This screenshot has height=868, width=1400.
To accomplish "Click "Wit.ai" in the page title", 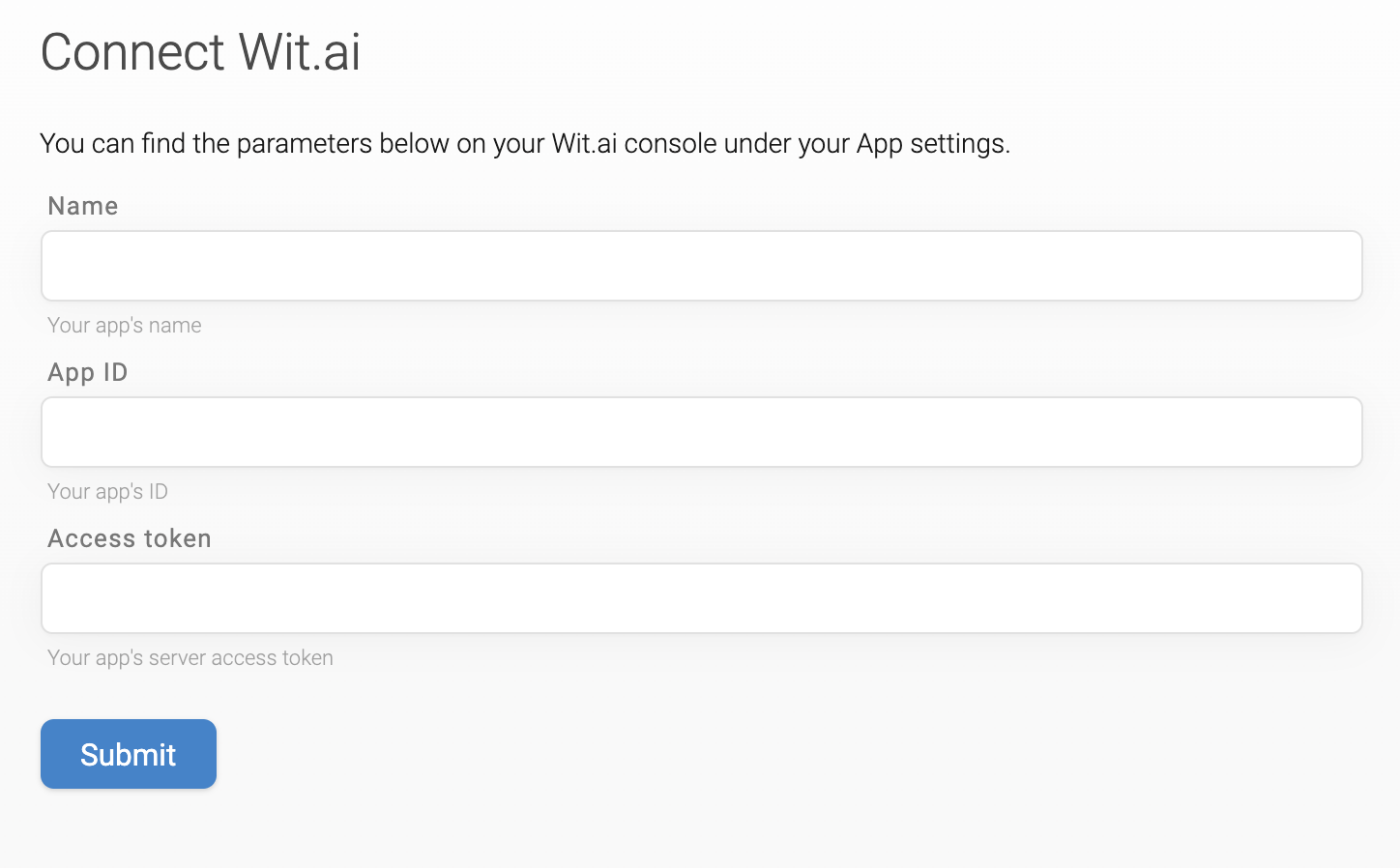I will [x=300, y=52].
